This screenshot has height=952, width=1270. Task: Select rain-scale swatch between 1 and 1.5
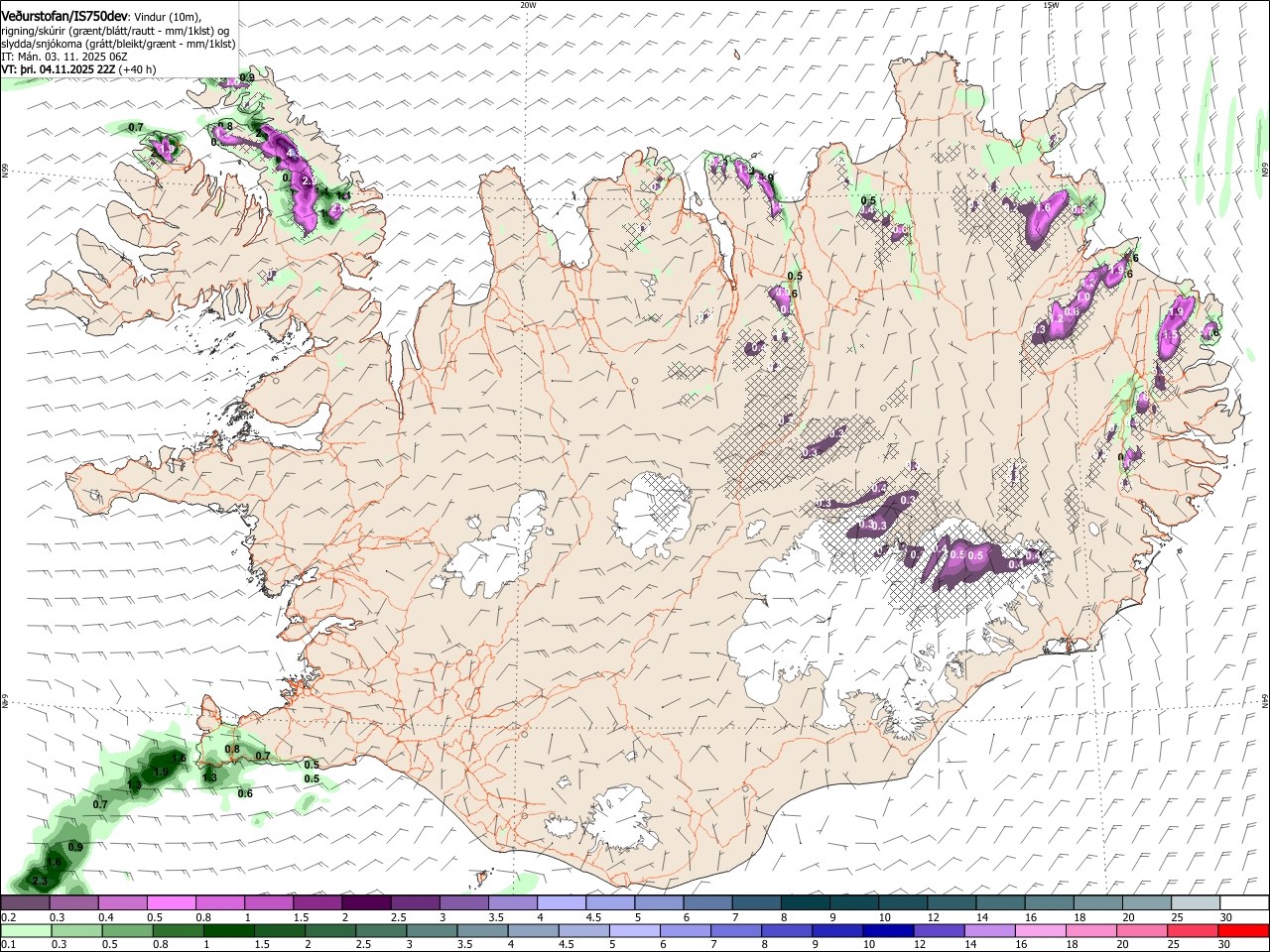(228, 930)
